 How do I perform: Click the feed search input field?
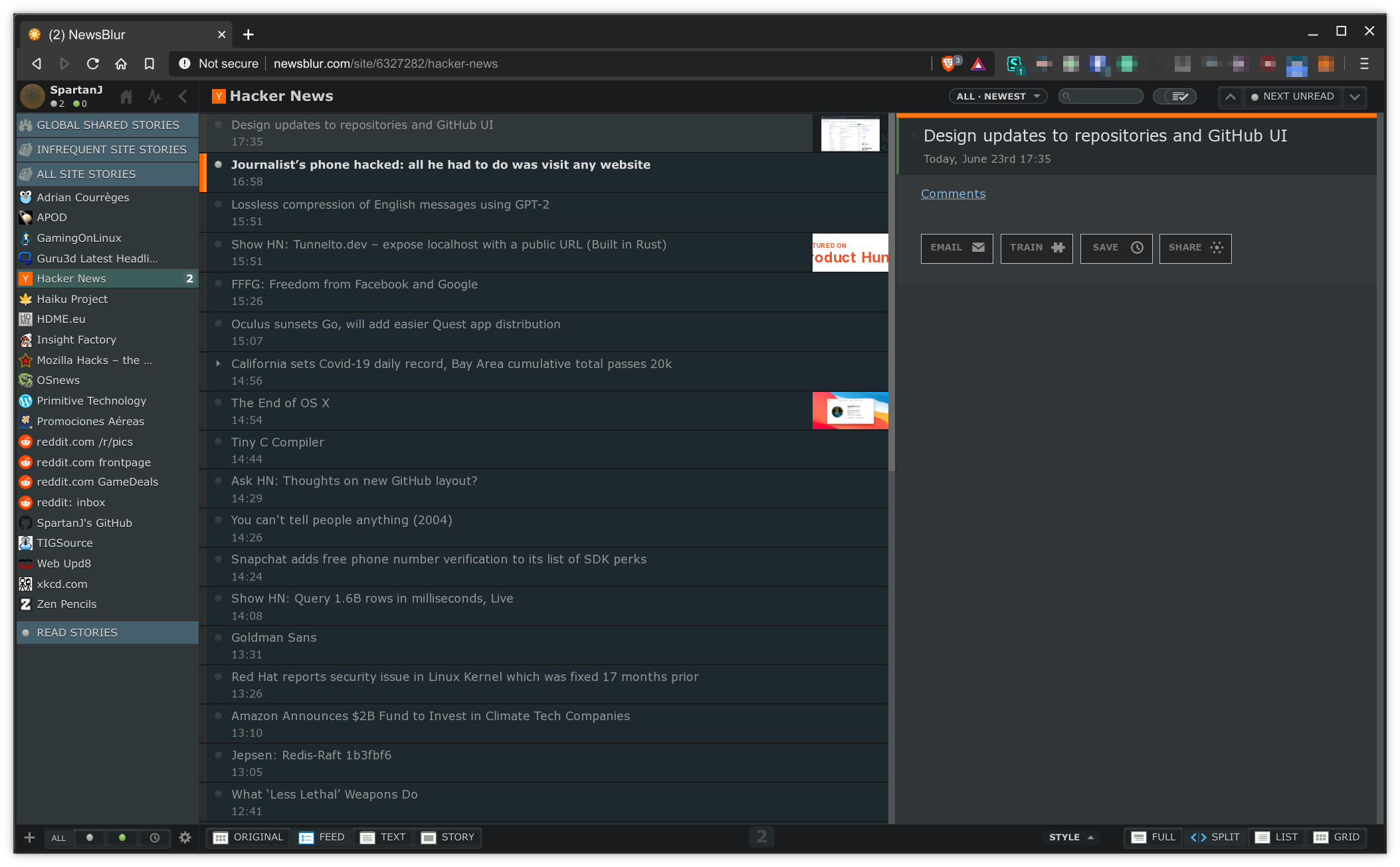tap(1106, 97)
